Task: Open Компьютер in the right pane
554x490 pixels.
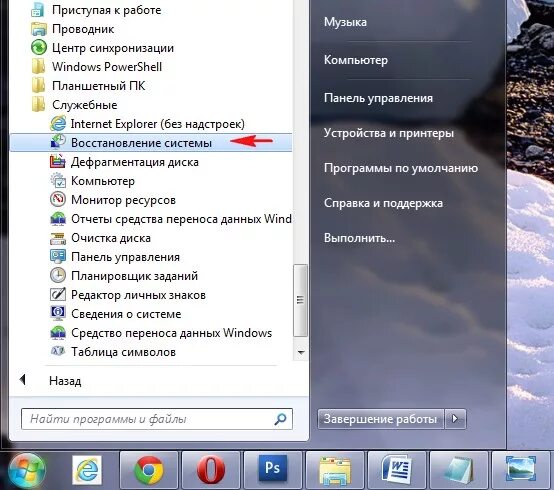Action: point(356,60)
